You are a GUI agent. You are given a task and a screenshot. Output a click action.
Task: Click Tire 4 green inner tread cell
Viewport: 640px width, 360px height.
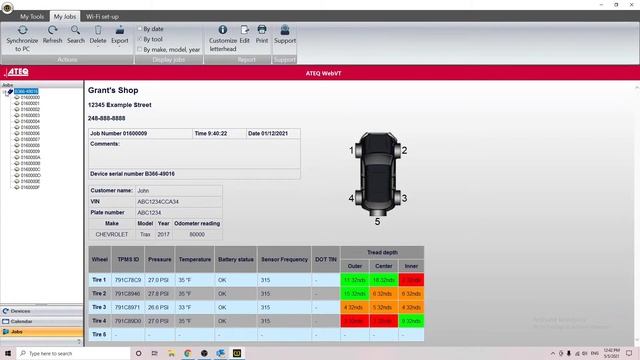[x=411, y=321]
